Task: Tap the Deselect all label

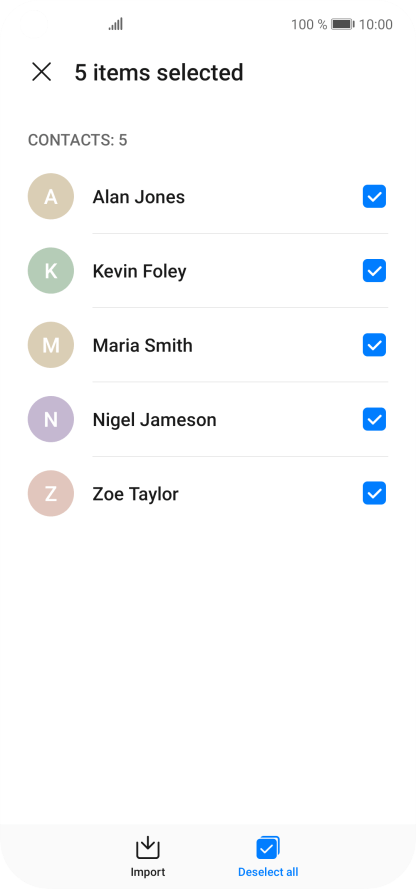Action: 268,872
